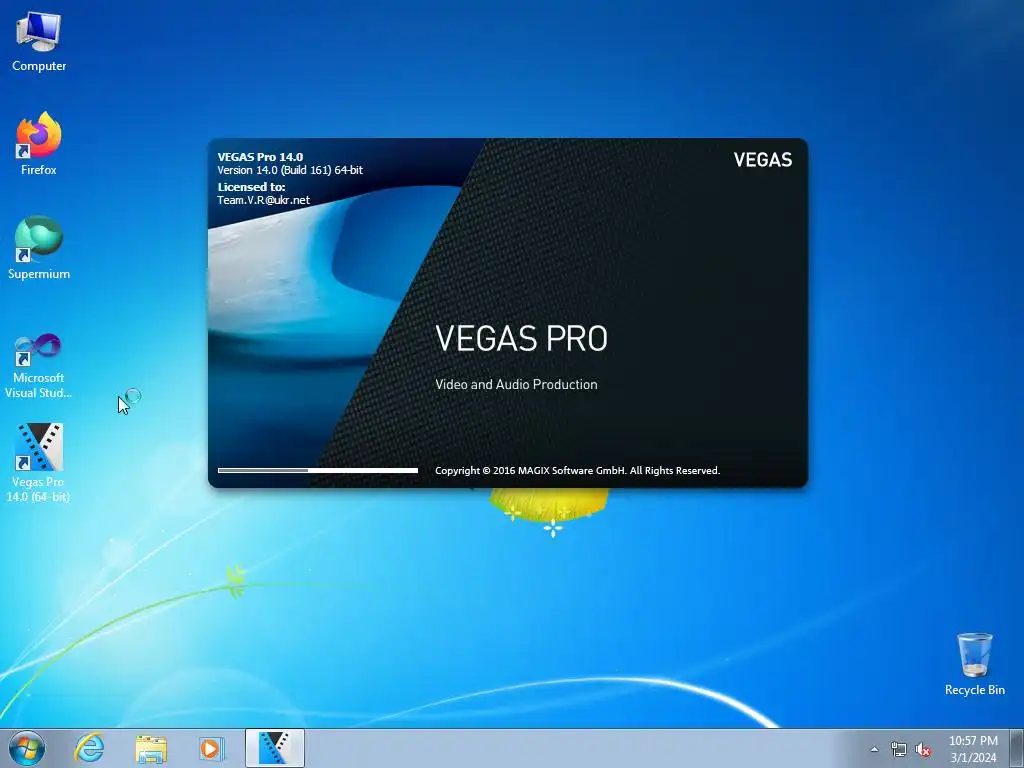Click the Team.V.R@ukr.net license text
Screen dimensions: 1024x768
click(x=264, y=200)
